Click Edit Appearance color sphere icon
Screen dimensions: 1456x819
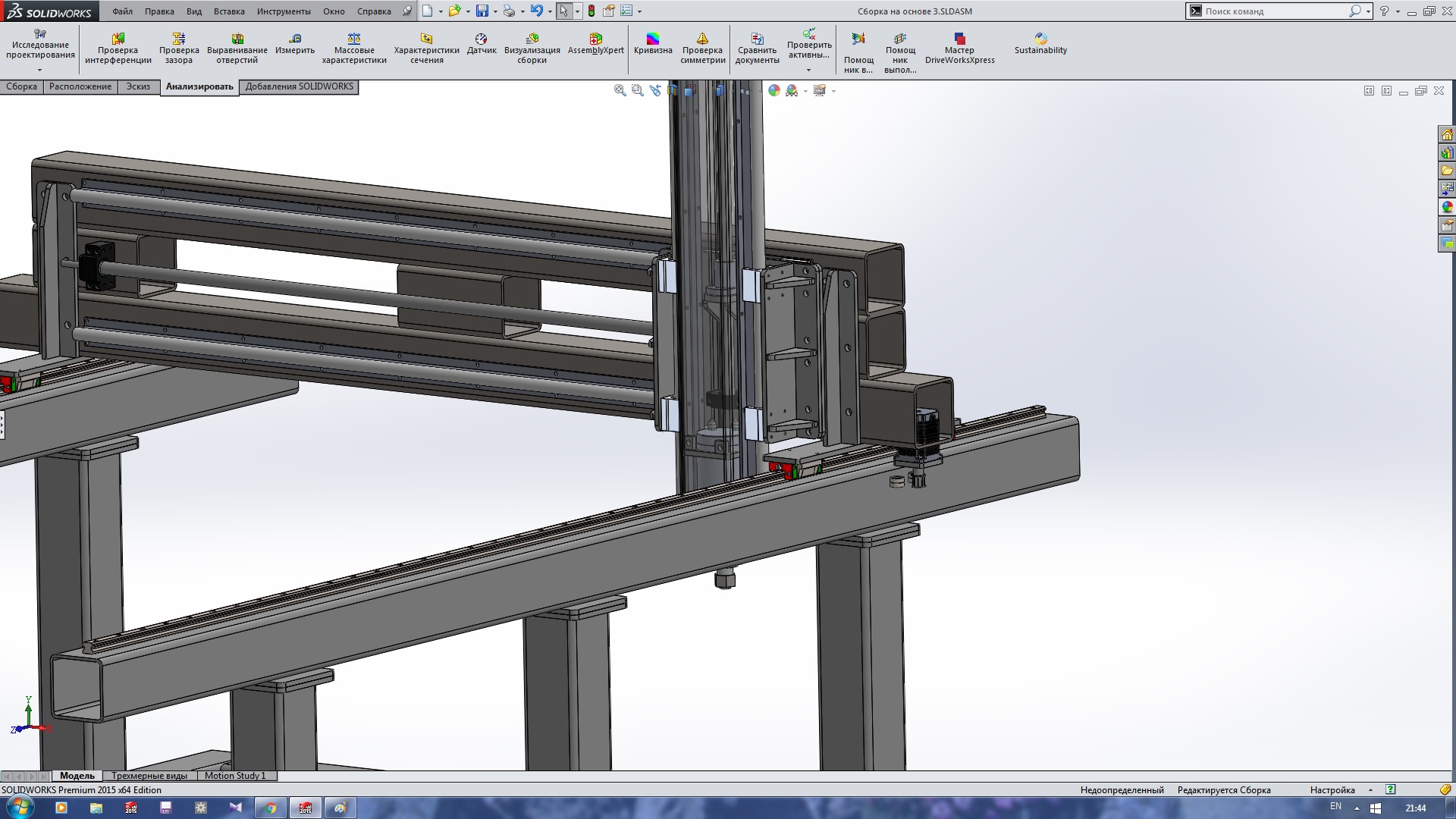pyautogui.click(x=773, y=90)
